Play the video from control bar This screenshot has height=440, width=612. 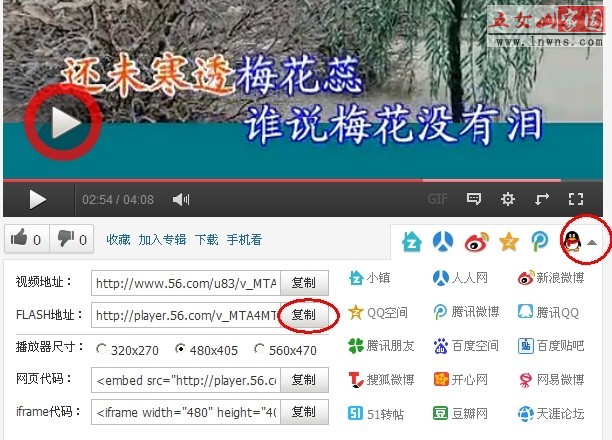click(x=38, y=200)
